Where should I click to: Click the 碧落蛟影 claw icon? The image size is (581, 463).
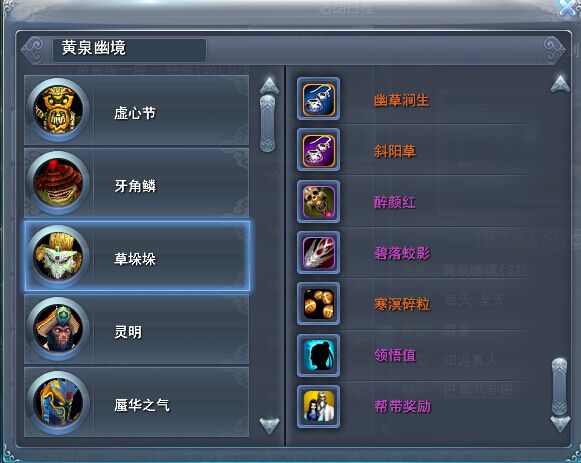pyautogui.click(x=318, y=253)
